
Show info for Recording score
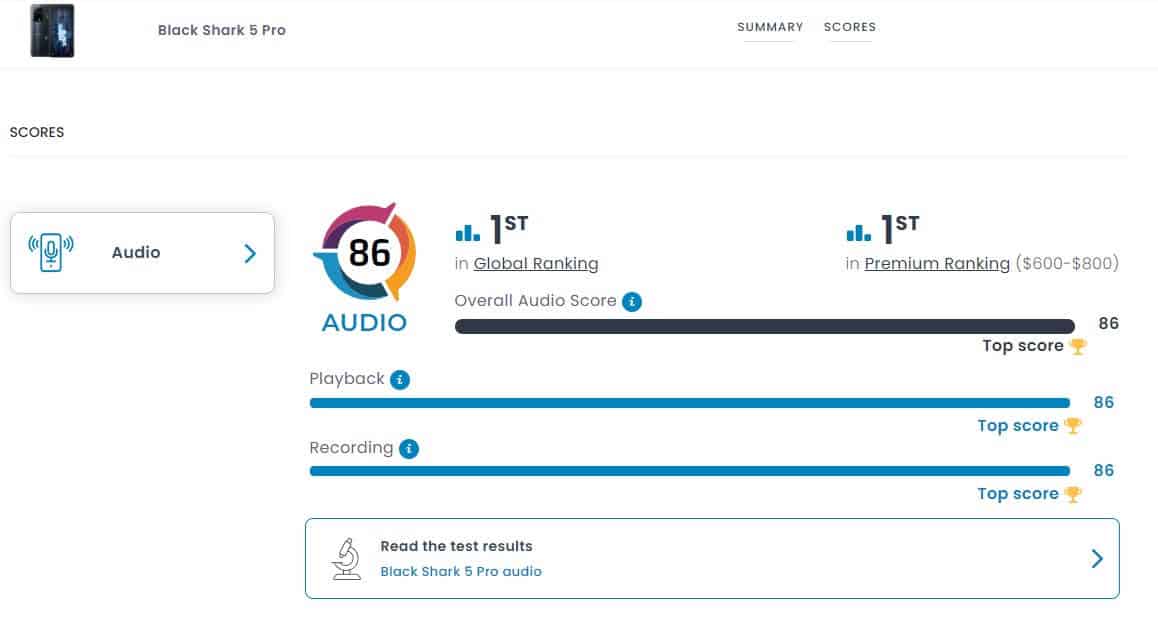point(408,449)
